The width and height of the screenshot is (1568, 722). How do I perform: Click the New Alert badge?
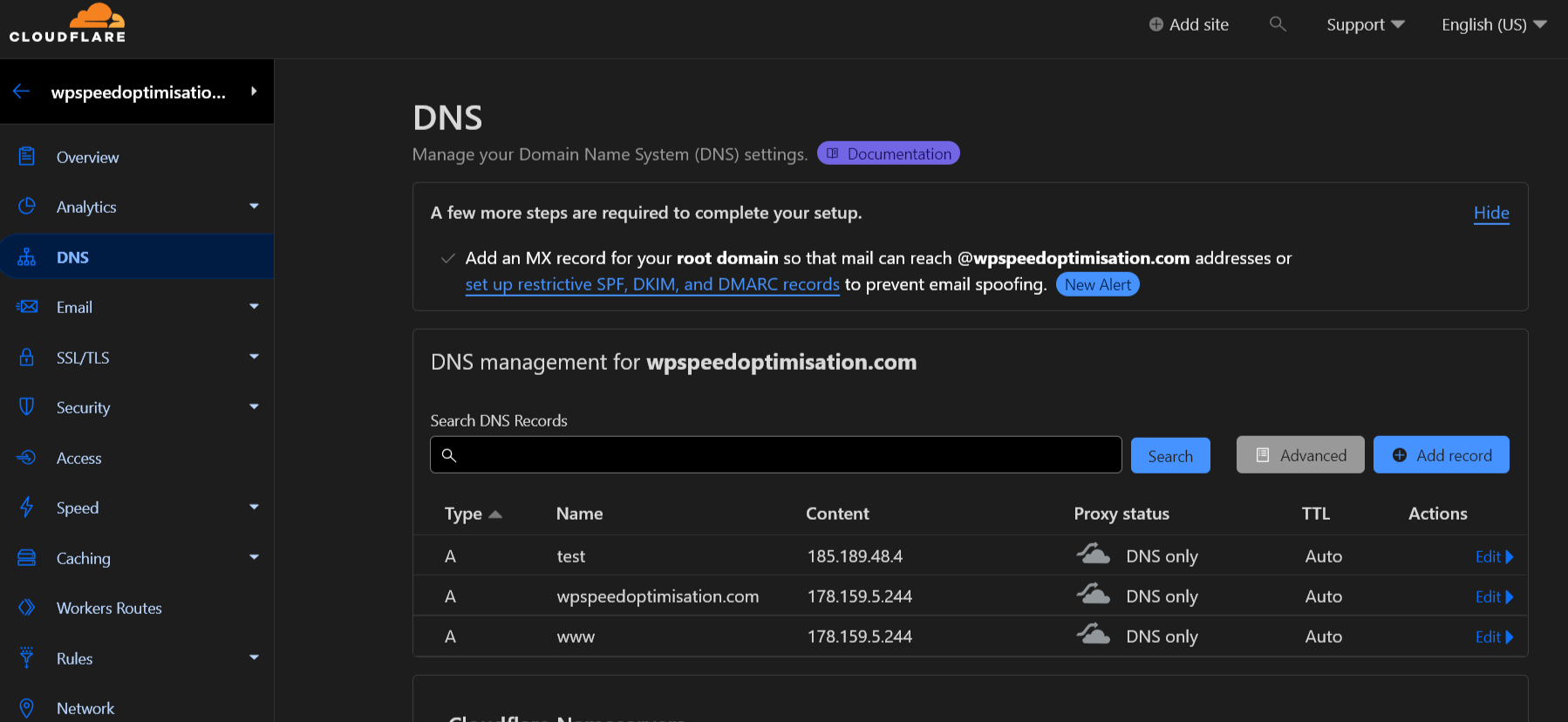1097,284
